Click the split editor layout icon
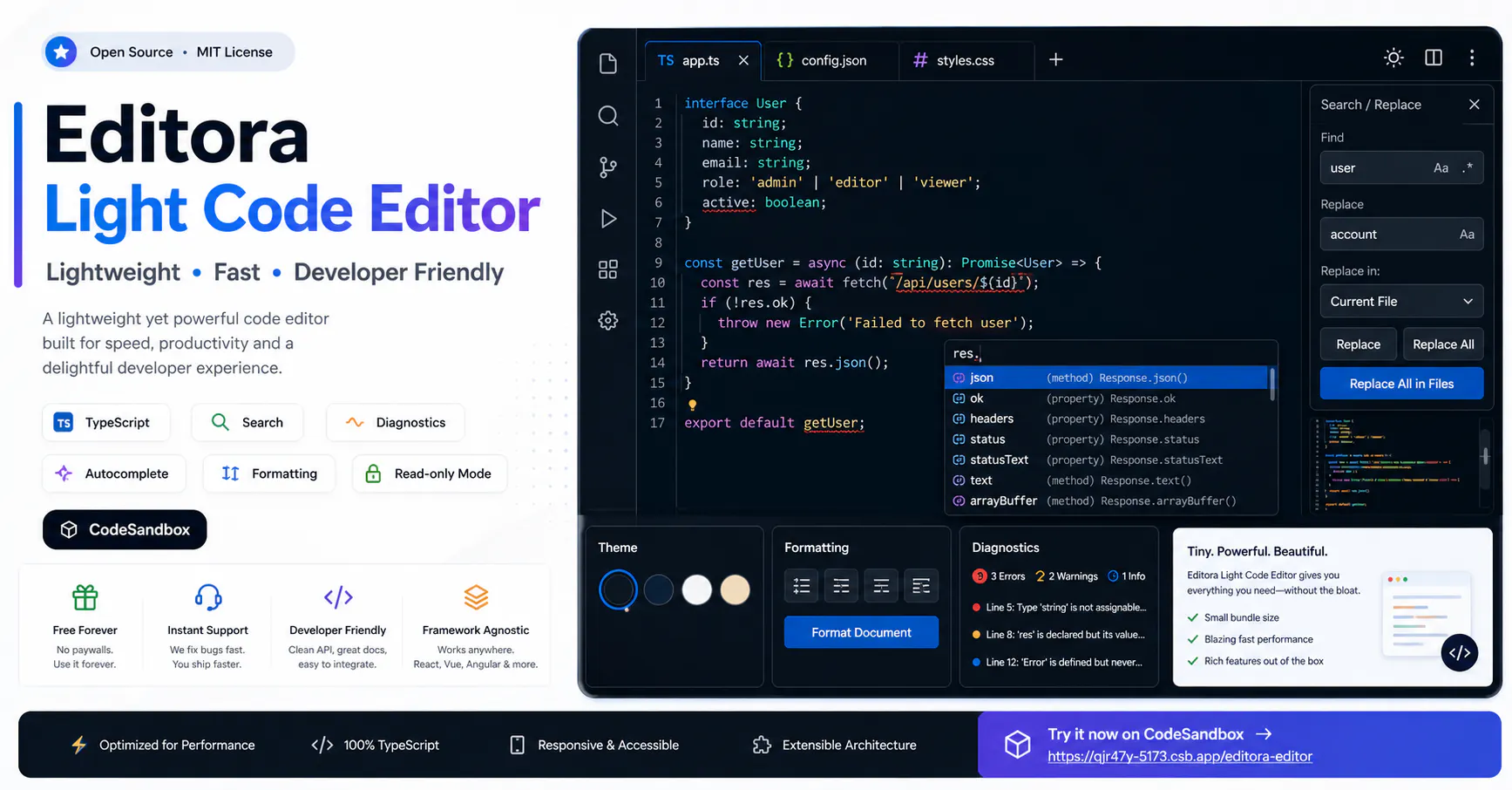1512x790 pixels. point(1434,58)
